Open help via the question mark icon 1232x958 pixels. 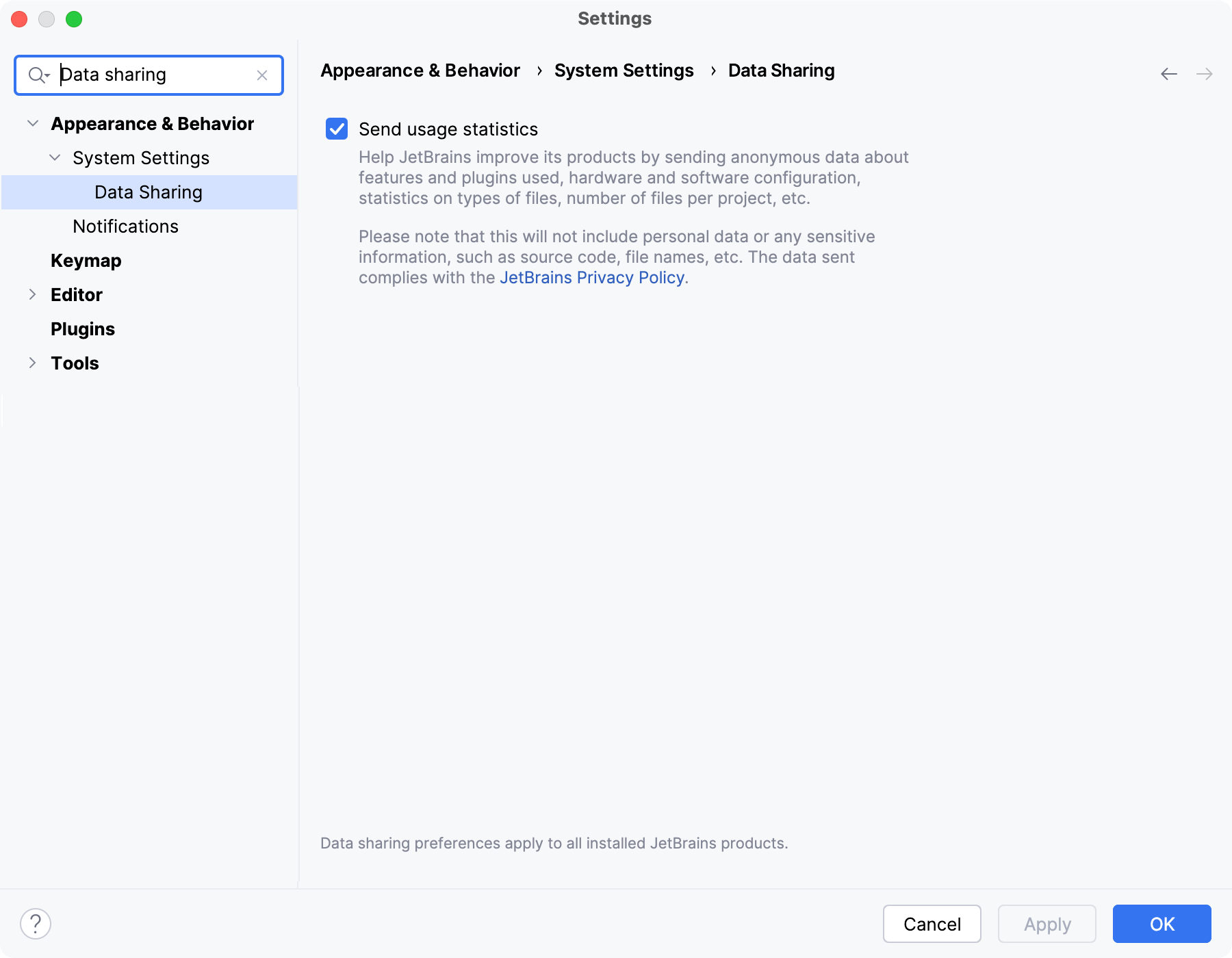[36, 923]
